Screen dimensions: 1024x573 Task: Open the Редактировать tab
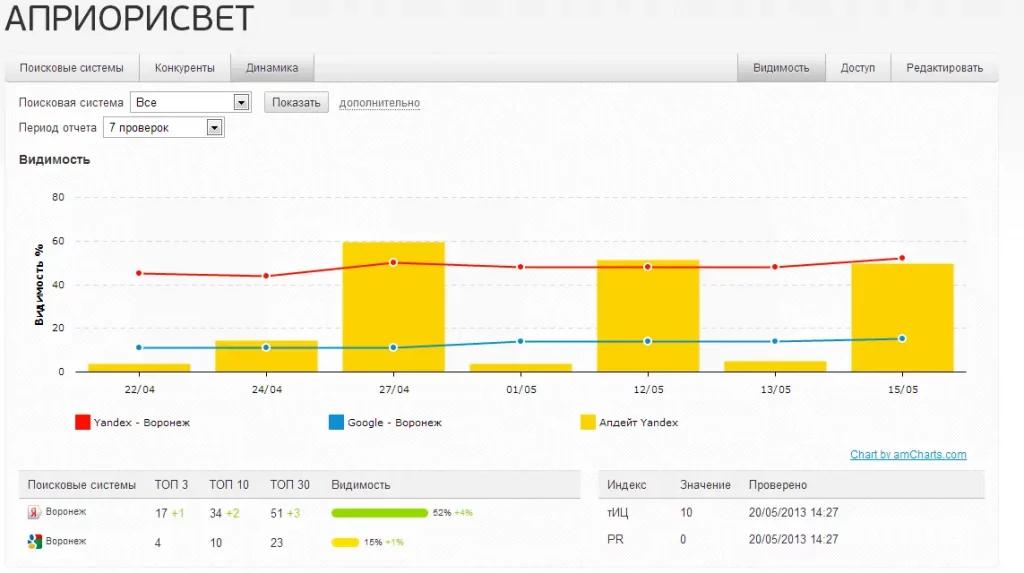click(944, 68)
